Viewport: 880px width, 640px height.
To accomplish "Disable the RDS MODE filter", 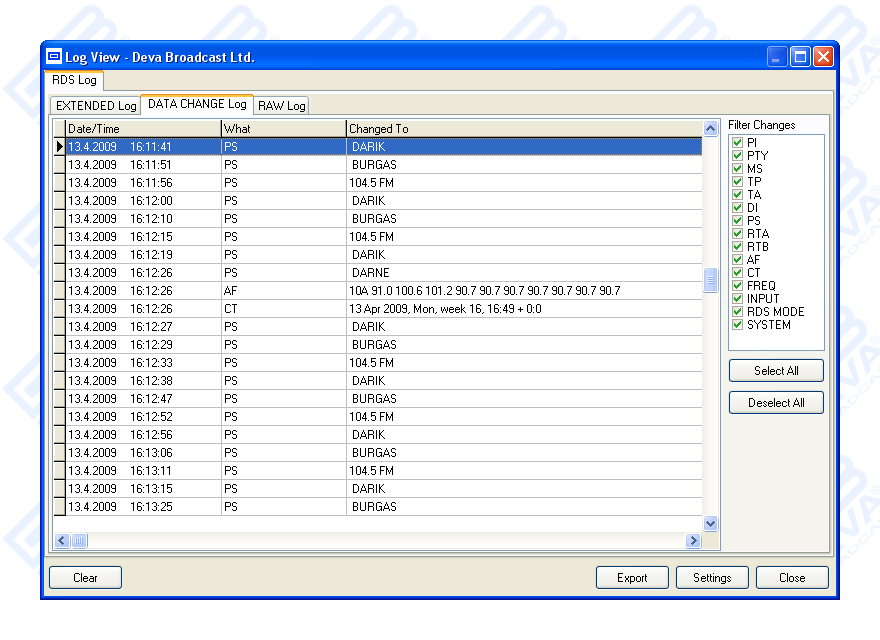I will 738,312.
